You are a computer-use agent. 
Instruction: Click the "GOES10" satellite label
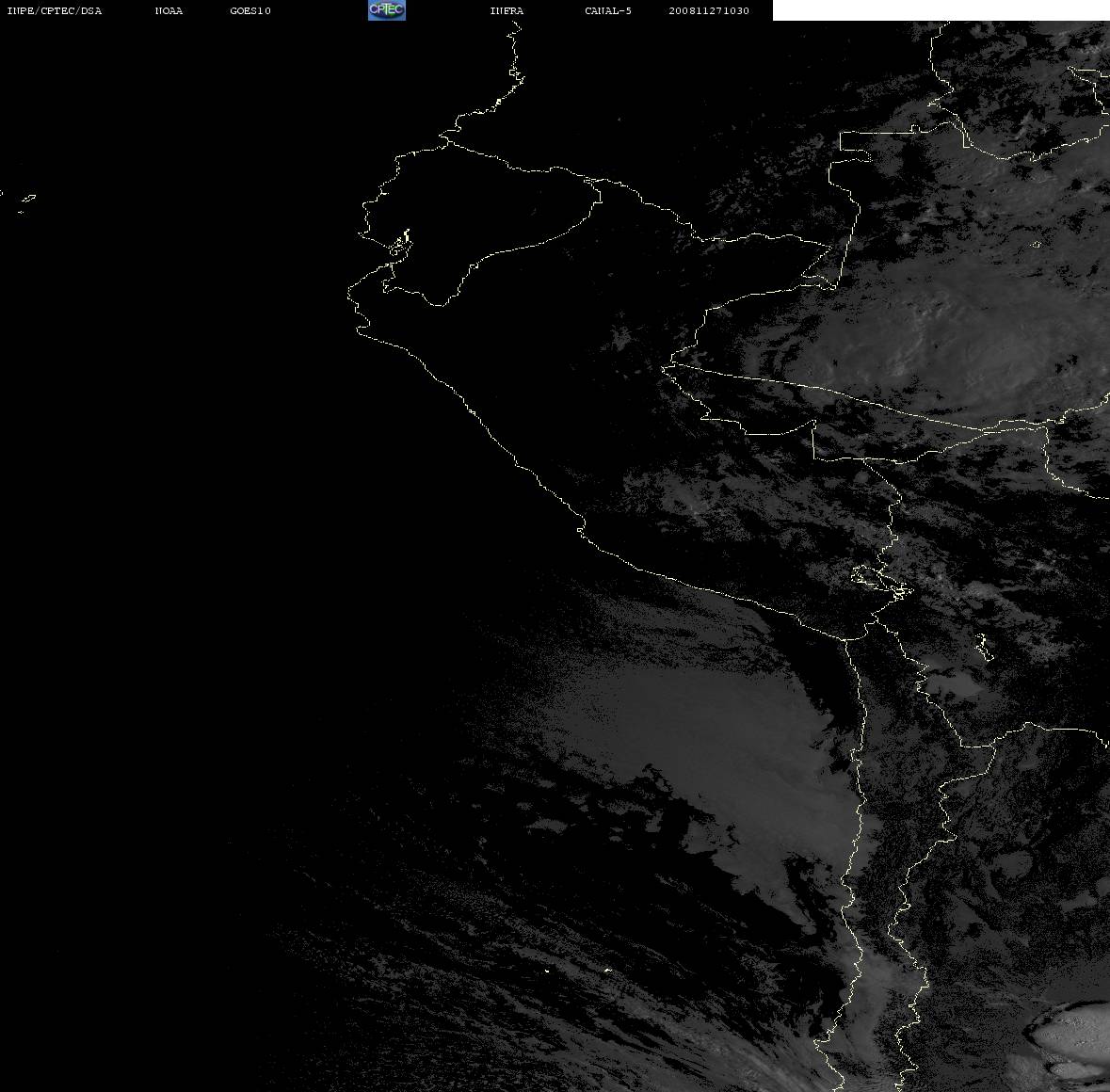(250, 10)
